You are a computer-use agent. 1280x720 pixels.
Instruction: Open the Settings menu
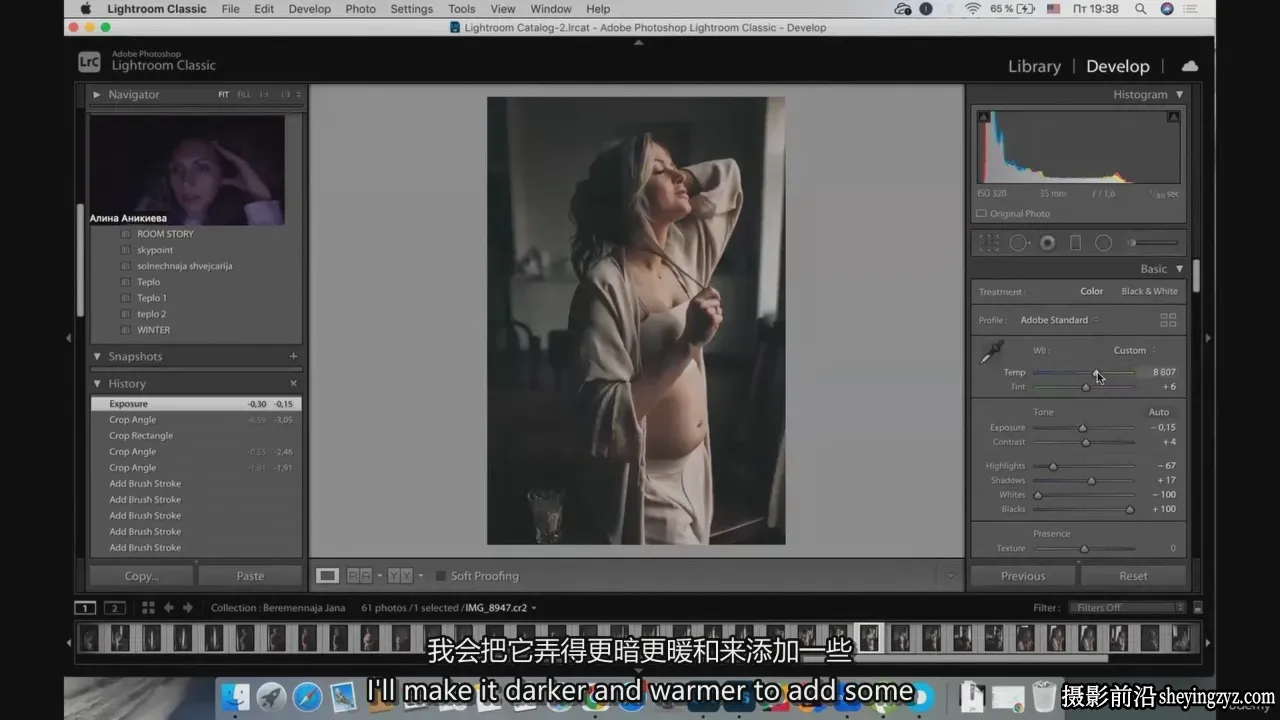pos(412,9)
